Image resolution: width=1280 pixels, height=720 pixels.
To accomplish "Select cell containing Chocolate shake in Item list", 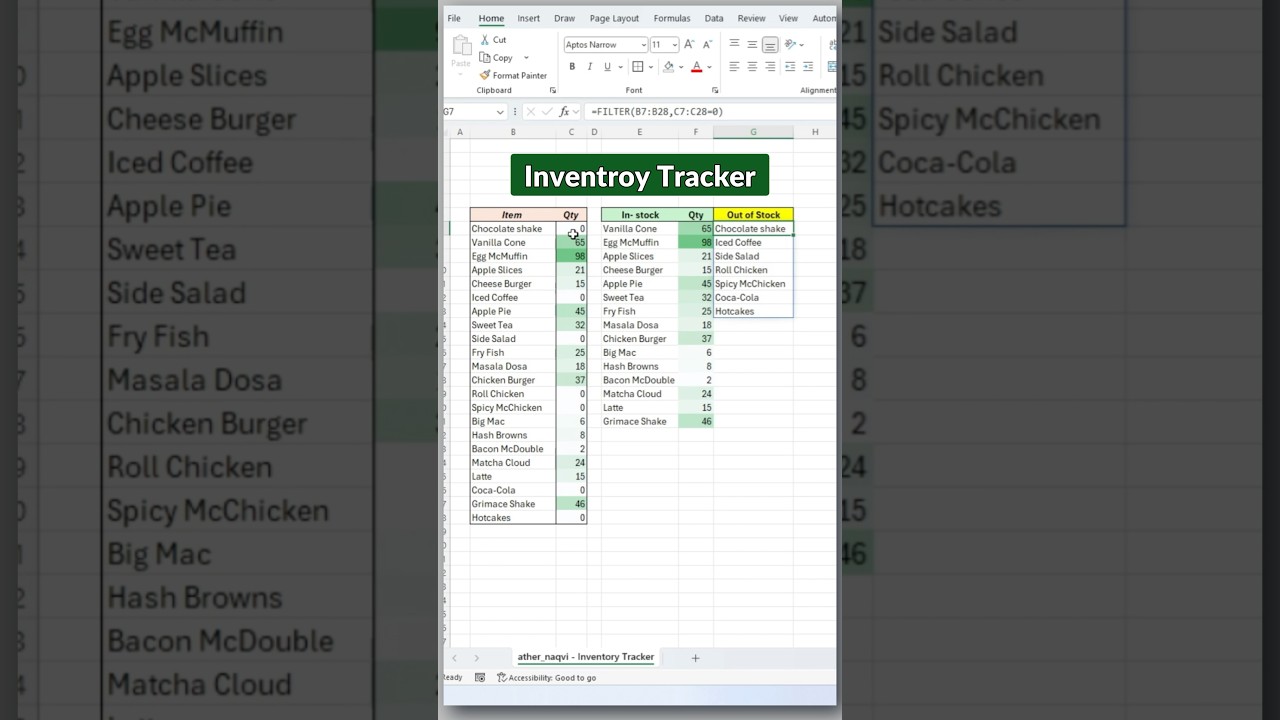I will point(513,229).
